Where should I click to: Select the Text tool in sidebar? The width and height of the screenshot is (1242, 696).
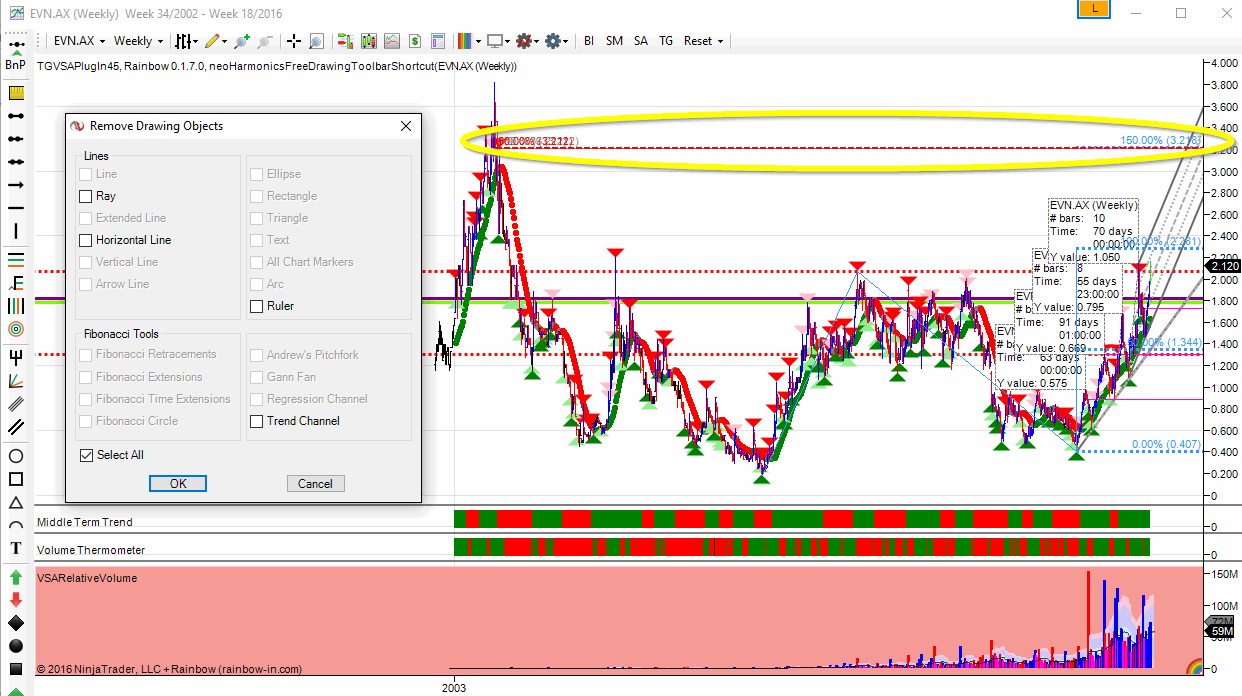[15, 548]
